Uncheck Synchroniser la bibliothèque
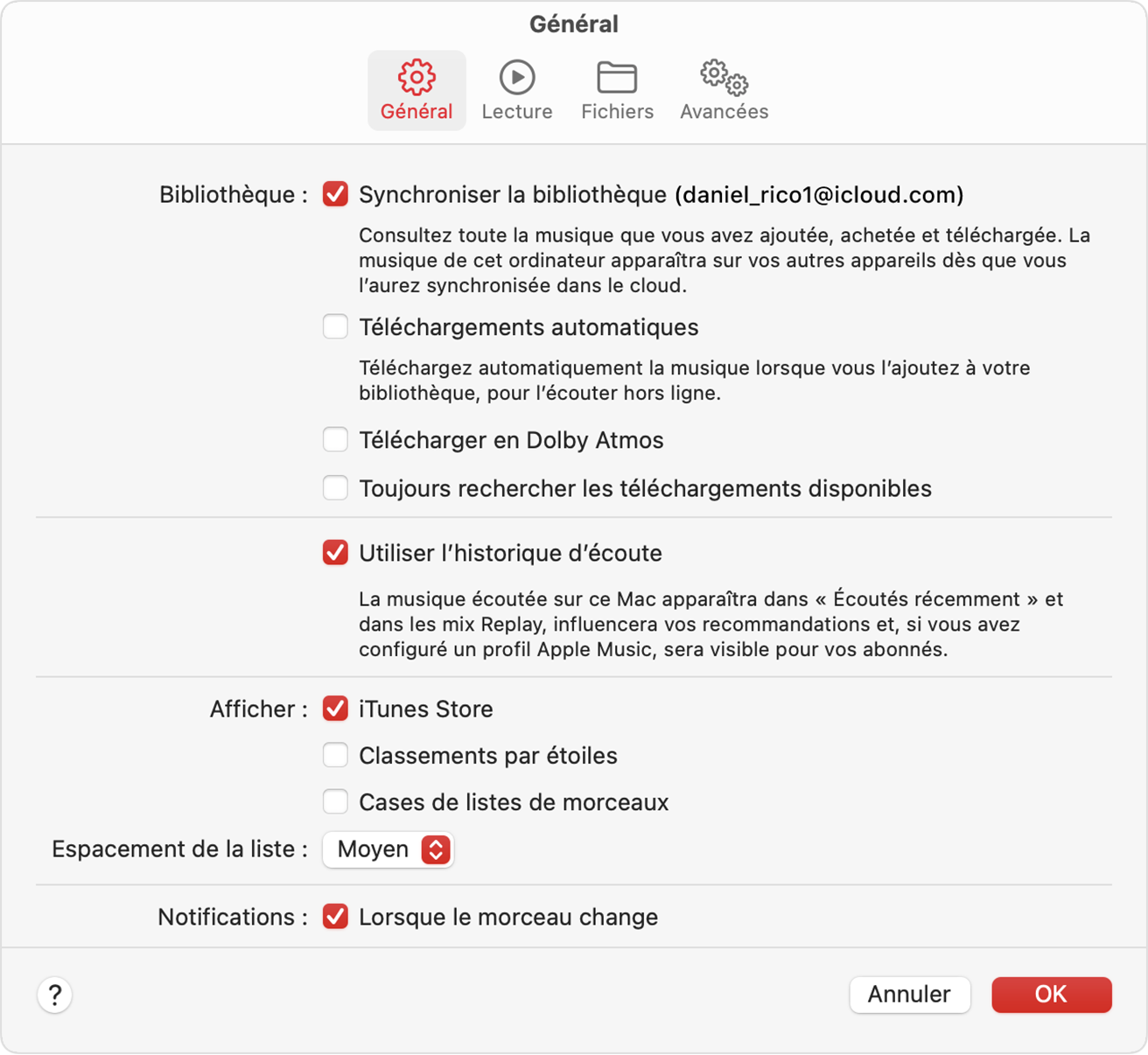This screenshot has width=1148, height=1055. tap(335, 194)
